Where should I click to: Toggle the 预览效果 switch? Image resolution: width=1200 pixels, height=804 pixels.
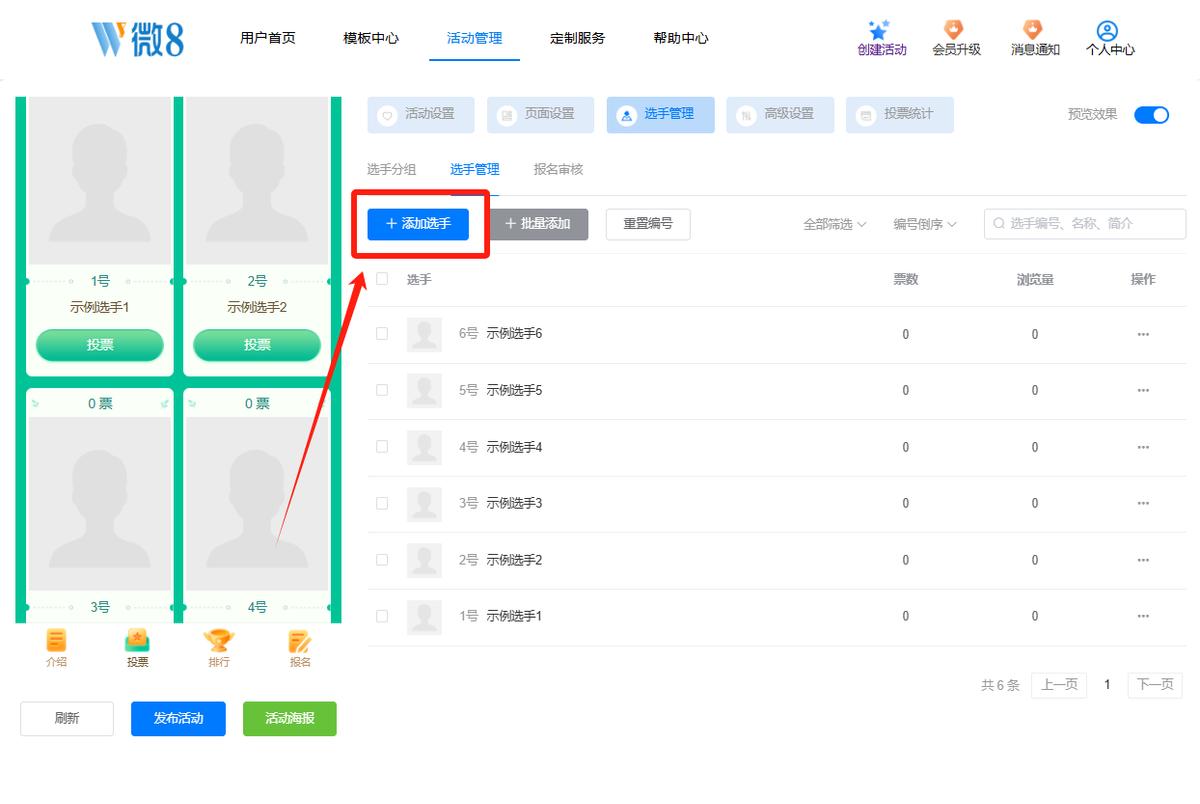1151,114
